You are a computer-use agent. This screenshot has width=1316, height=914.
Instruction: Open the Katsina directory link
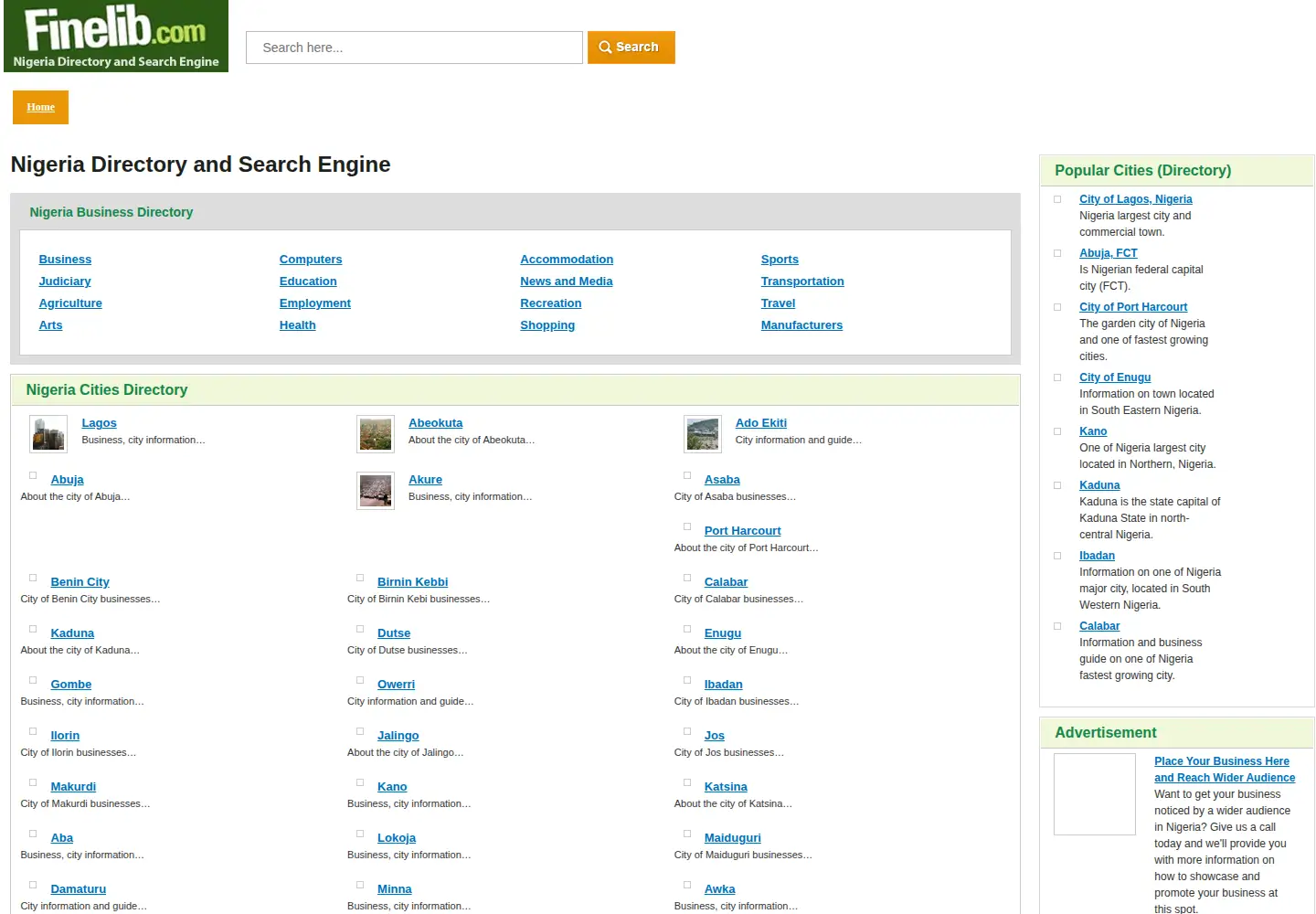coord(726,787)
